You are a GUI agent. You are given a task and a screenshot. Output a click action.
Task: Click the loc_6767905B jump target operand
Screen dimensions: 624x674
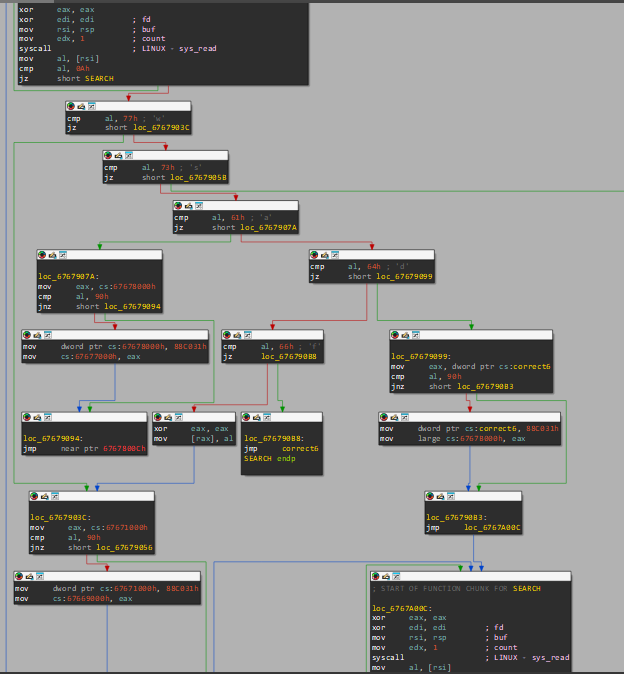pyautogui.click(x=198, y=177)
